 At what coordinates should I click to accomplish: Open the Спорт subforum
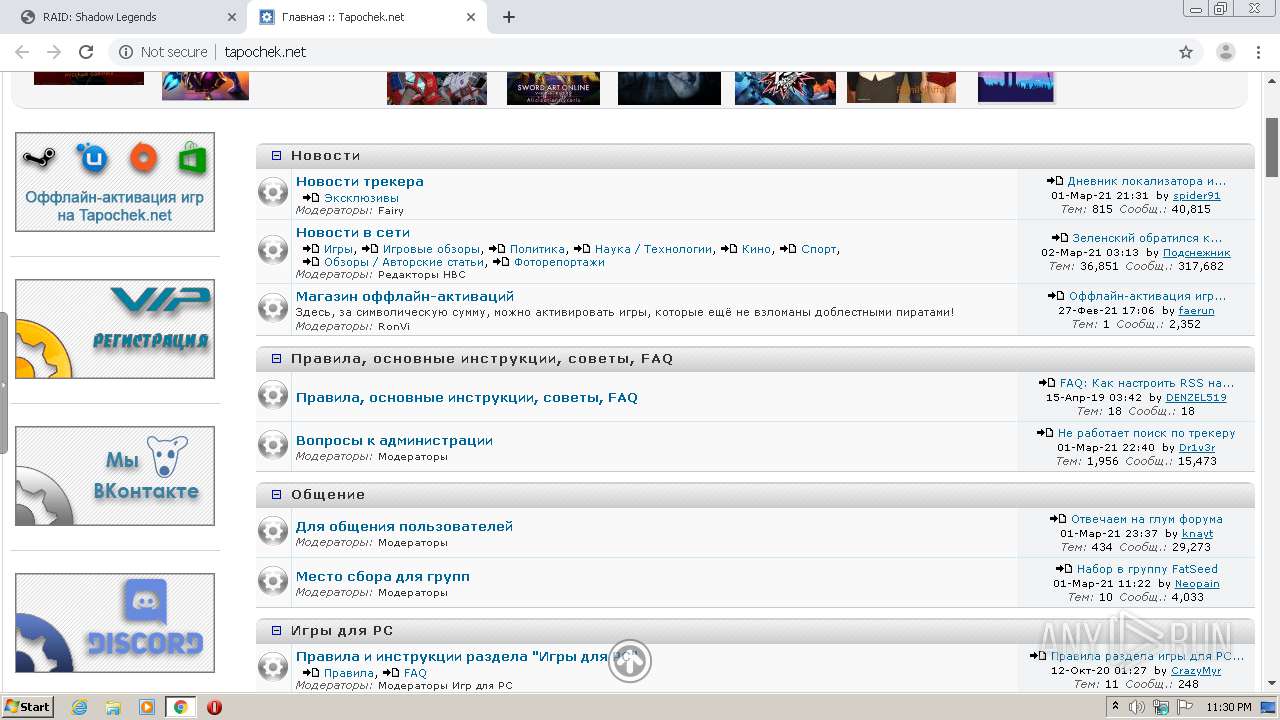pyautogui.click(x=819, y=249)
